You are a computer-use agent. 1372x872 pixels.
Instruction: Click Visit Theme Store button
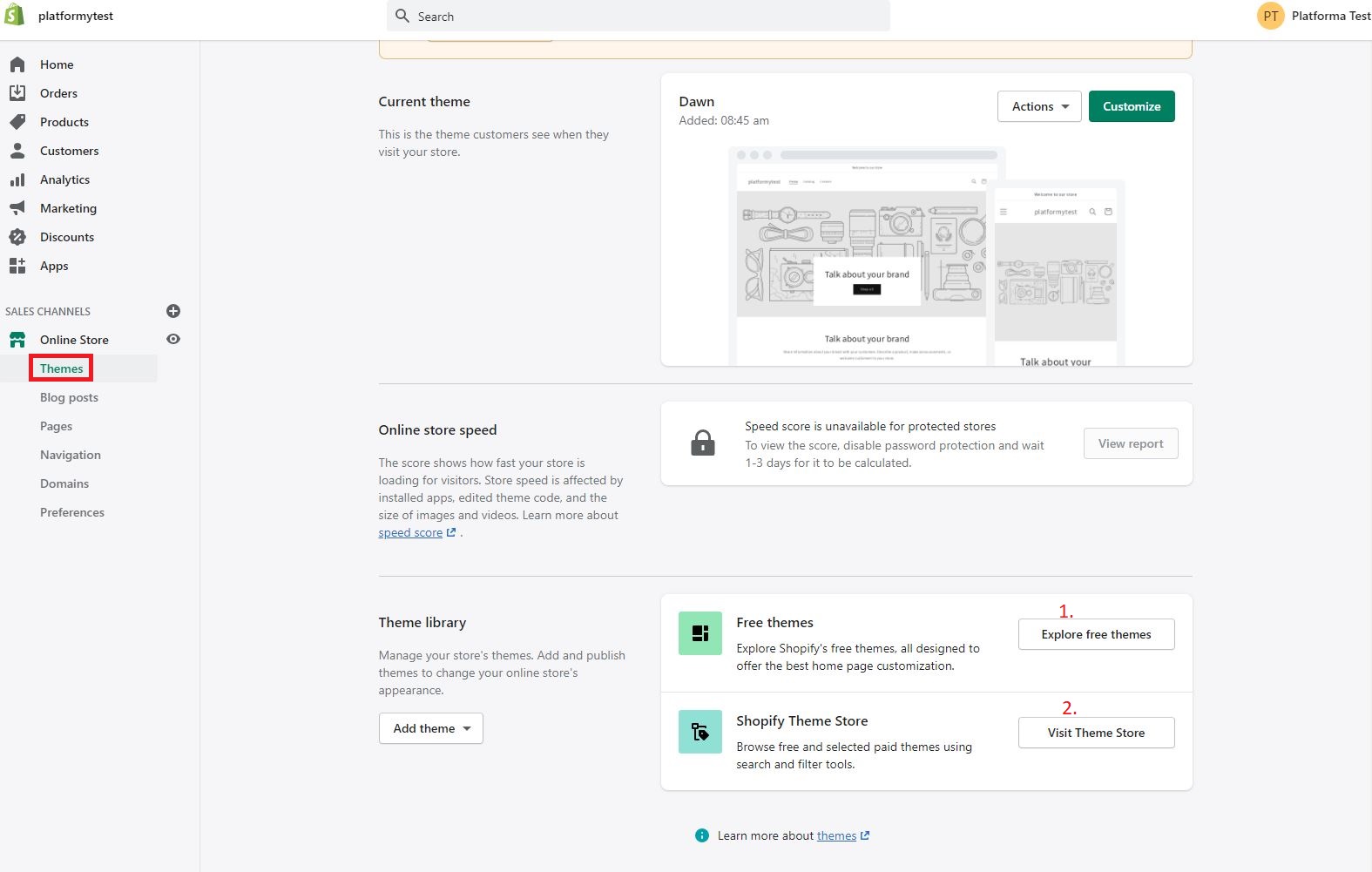(x=1096, y=733)
